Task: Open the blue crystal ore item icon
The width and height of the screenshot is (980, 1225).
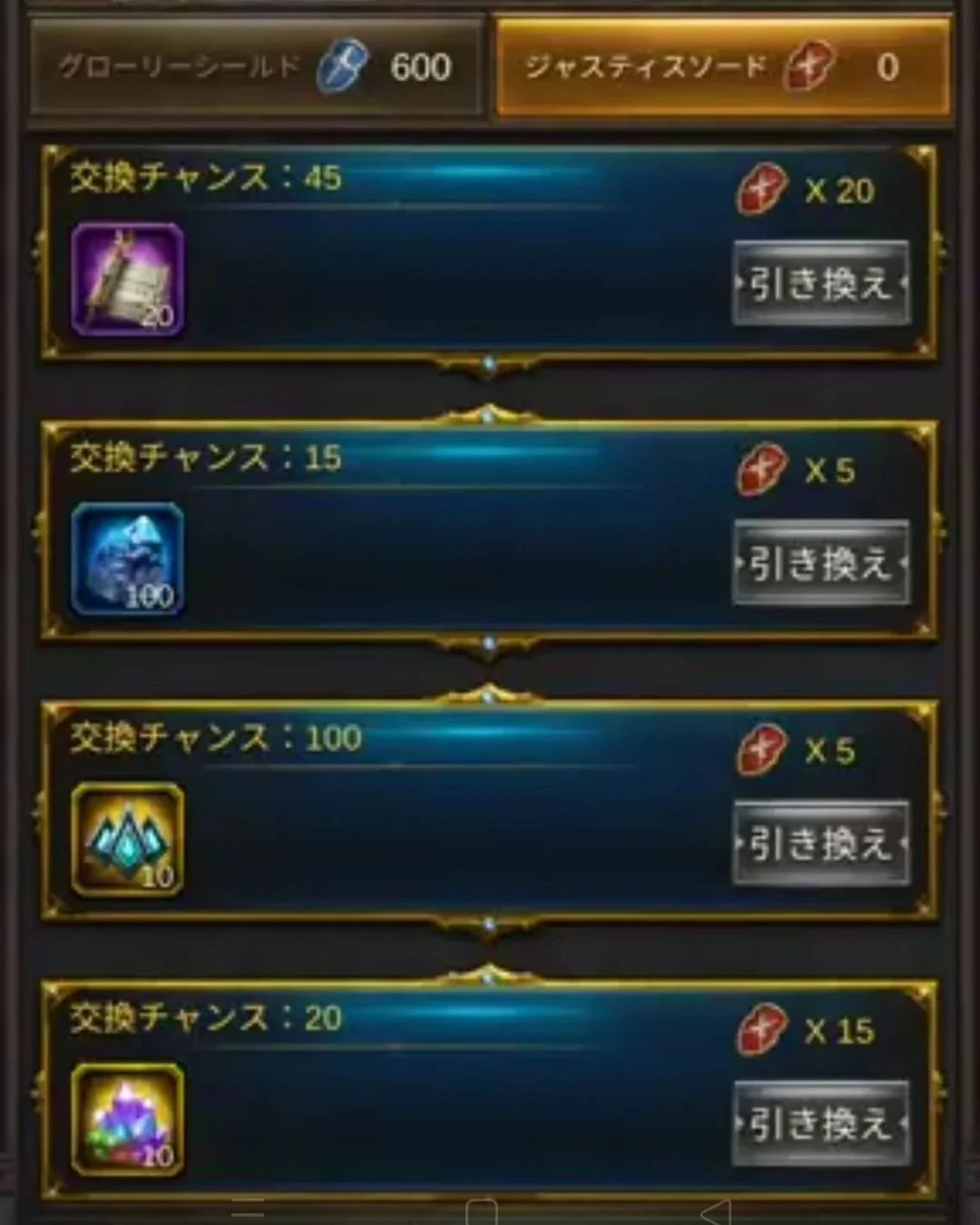Action: [128, 560]
